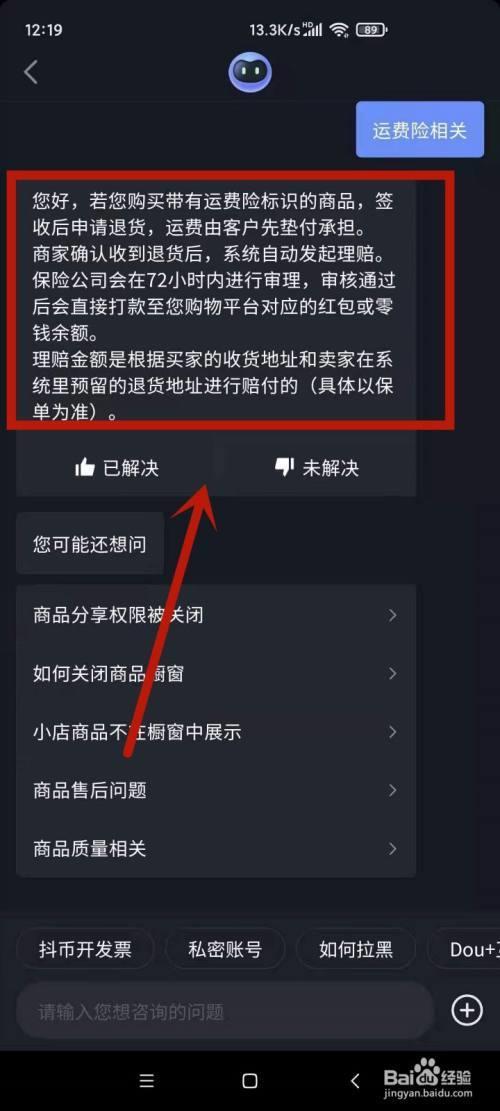
Task: Focus the 请输入您想咨询的问题 input field
Action: 225,1010
